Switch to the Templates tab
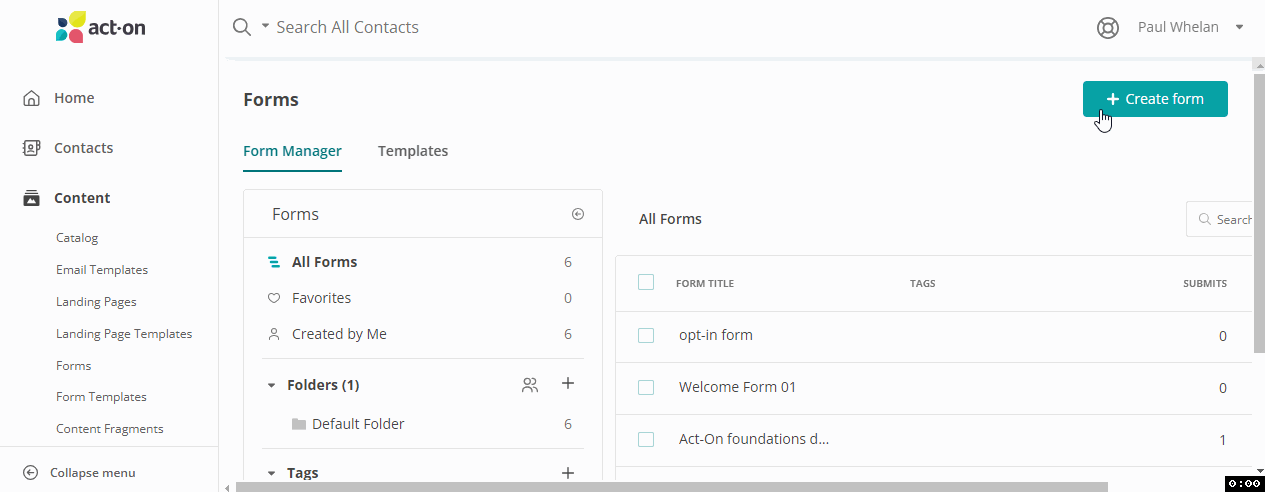The width and height of the screenshot is (1265, 492). click(412, 151)
